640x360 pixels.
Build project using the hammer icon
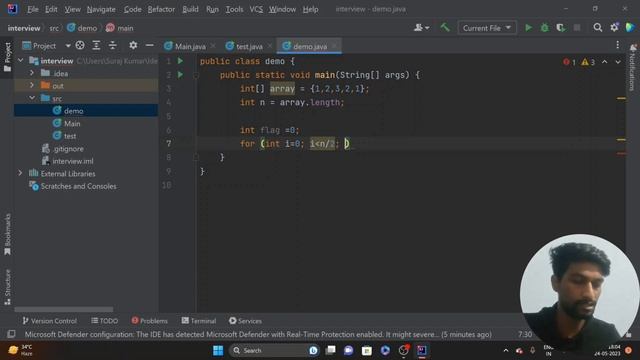point(445,28)
